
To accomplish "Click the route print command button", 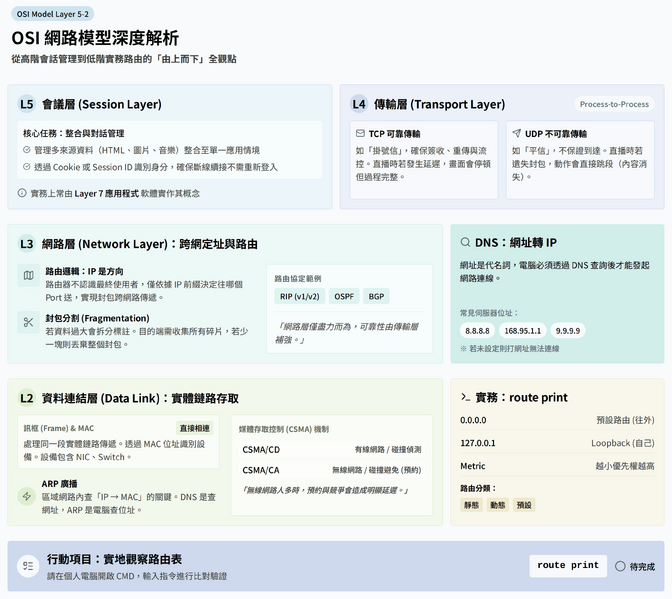I will pyautogui.click(x=568, y=566).
